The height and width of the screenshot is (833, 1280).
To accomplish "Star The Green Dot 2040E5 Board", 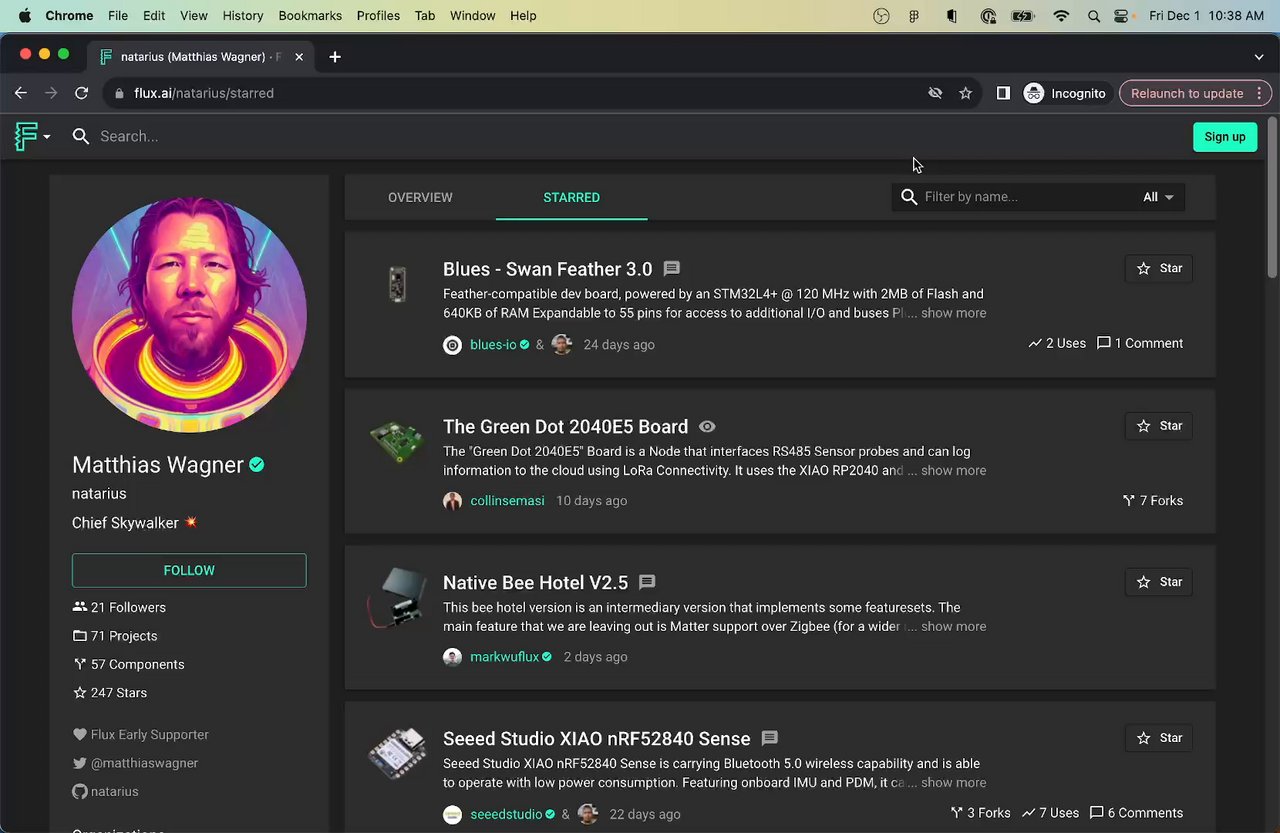I will (x=1158, y=426).
